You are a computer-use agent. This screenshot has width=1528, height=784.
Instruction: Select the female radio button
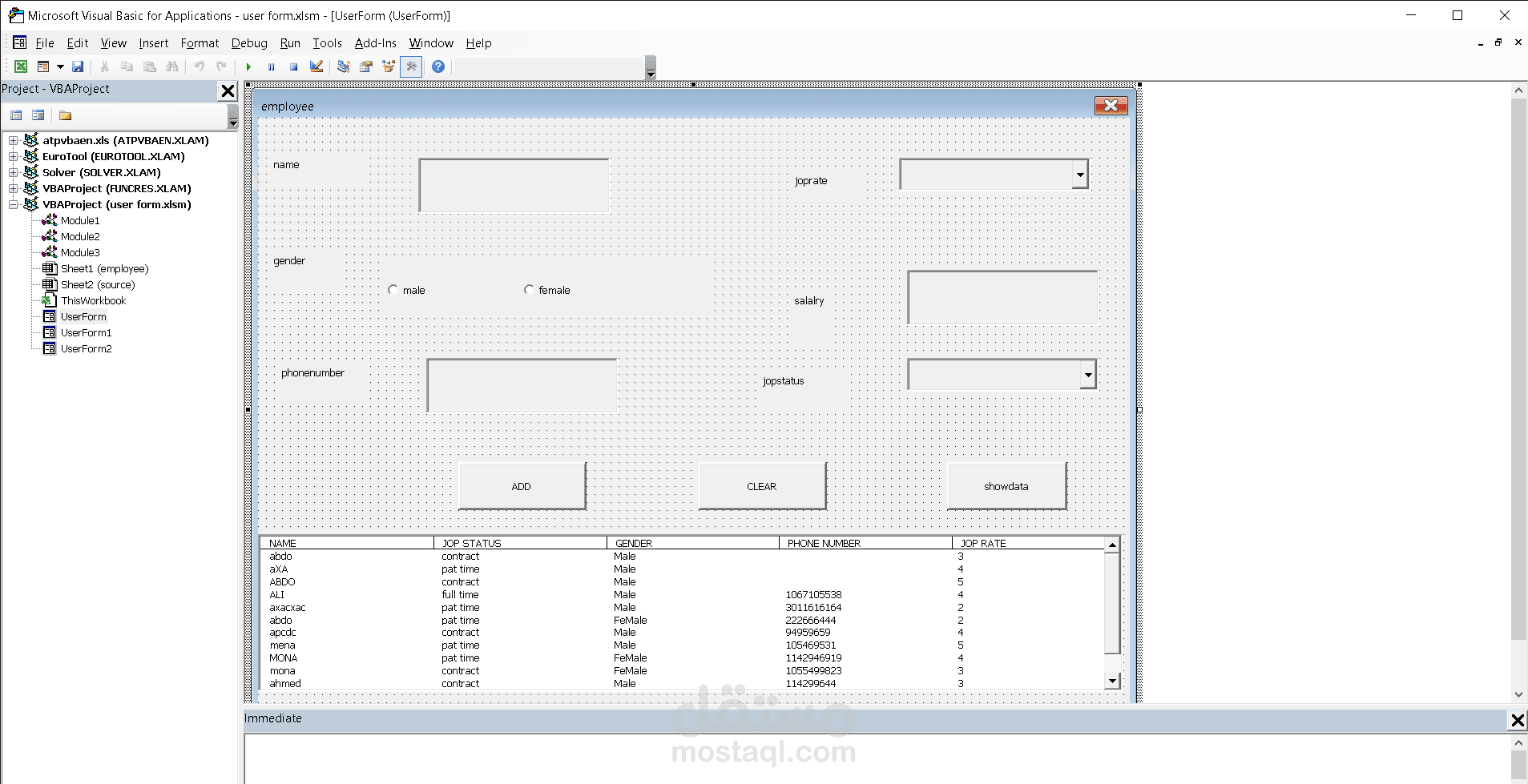[x=529, y=290]
